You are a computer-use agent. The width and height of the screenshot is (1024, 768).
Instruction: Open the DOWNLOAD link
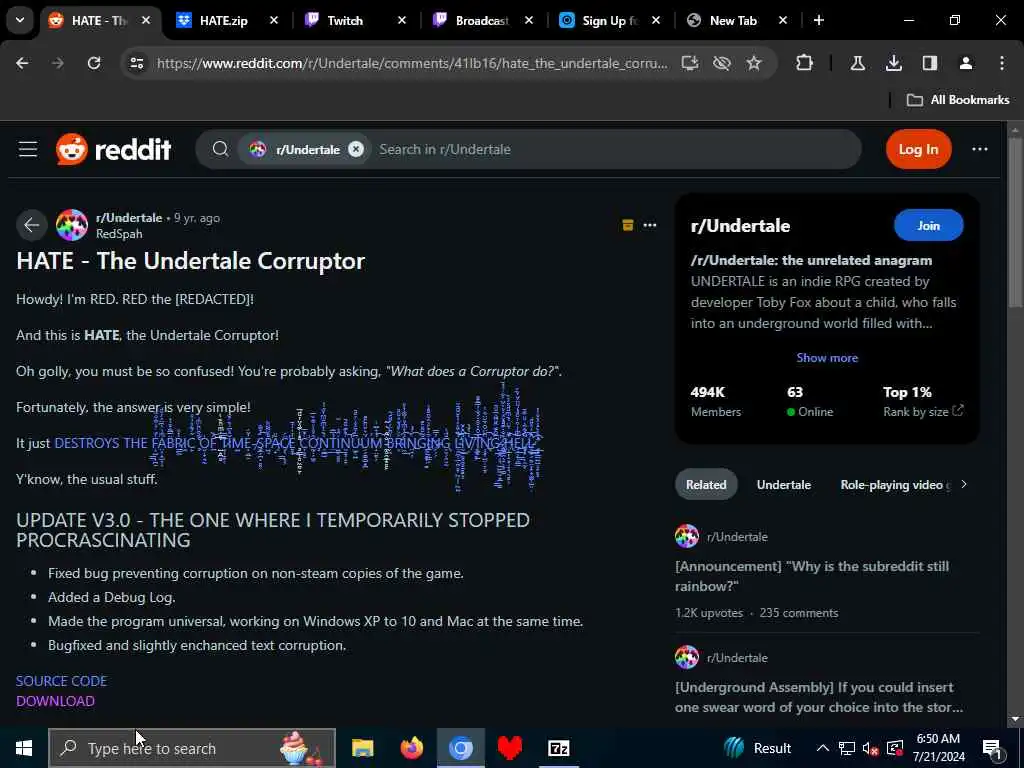coord(56,701)
